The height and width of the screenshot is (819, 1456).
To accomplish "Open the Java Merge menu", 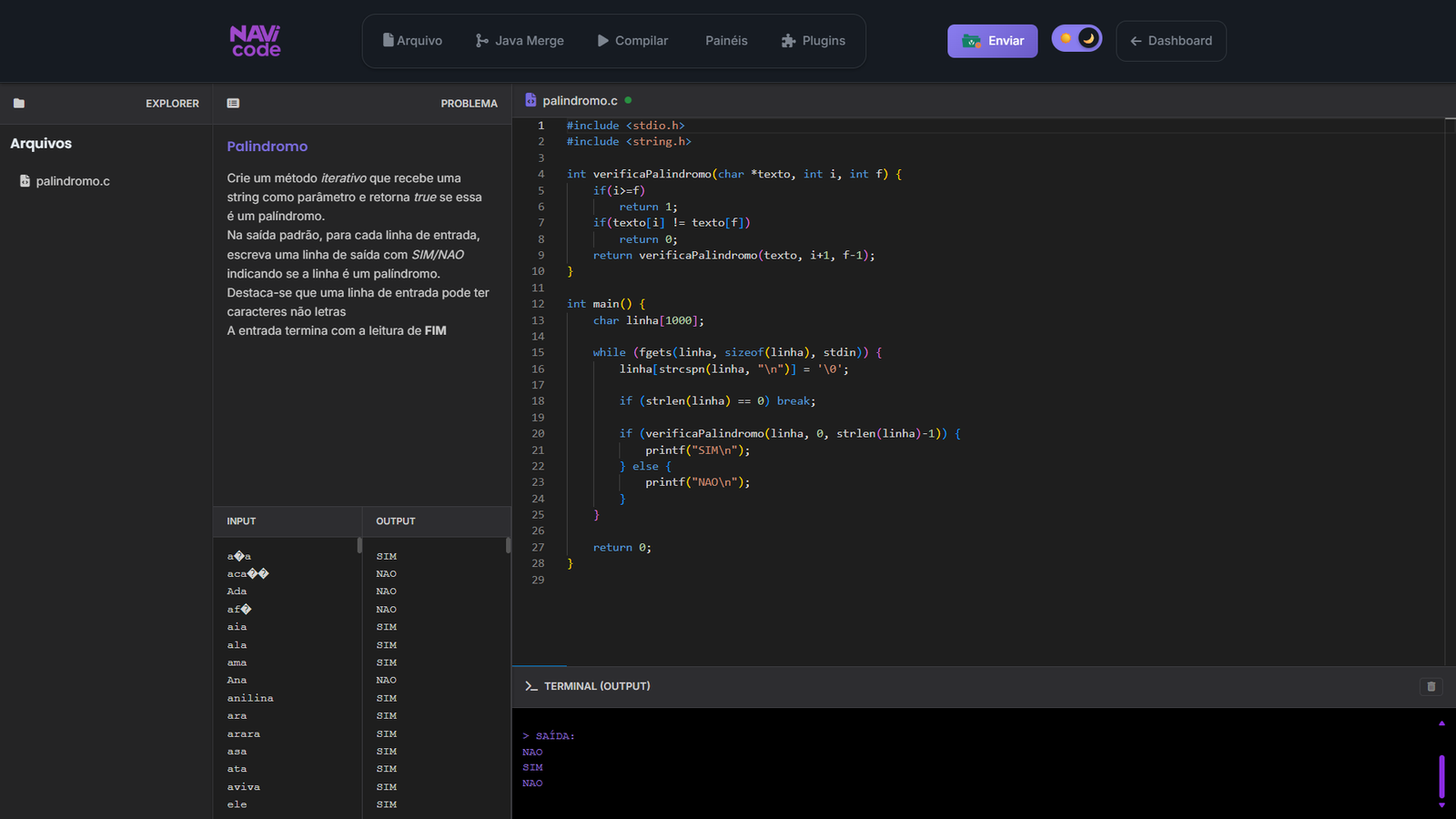I will [520, 41].
